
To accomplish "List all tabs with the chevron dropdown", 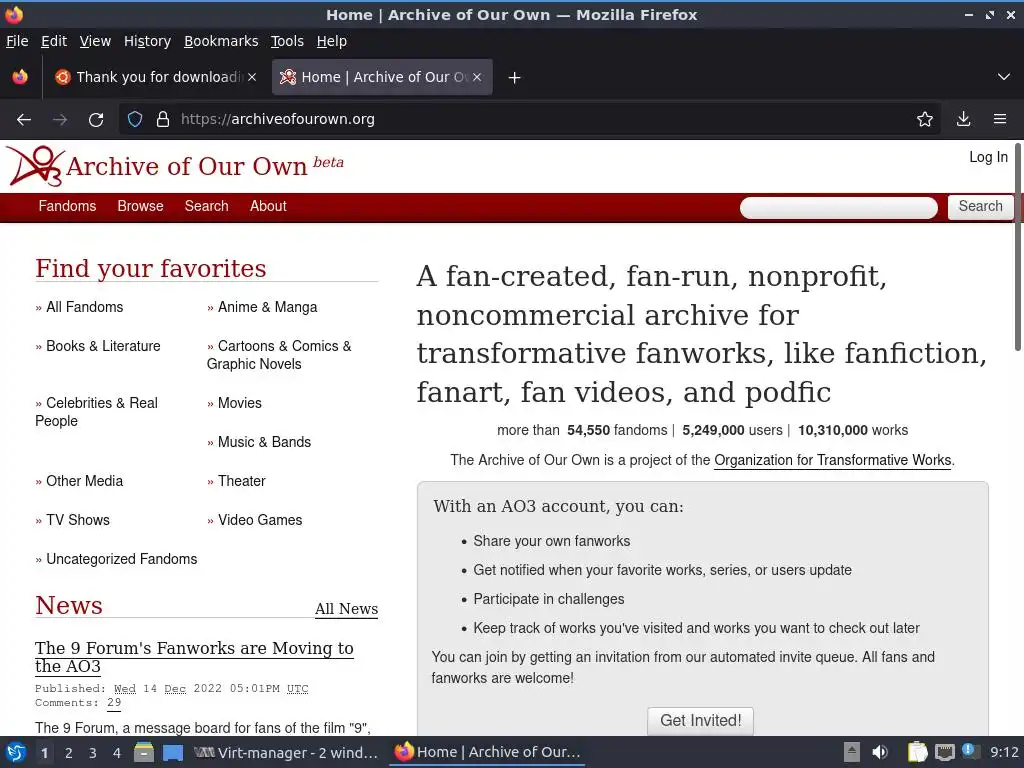I will click(1004, 77).
